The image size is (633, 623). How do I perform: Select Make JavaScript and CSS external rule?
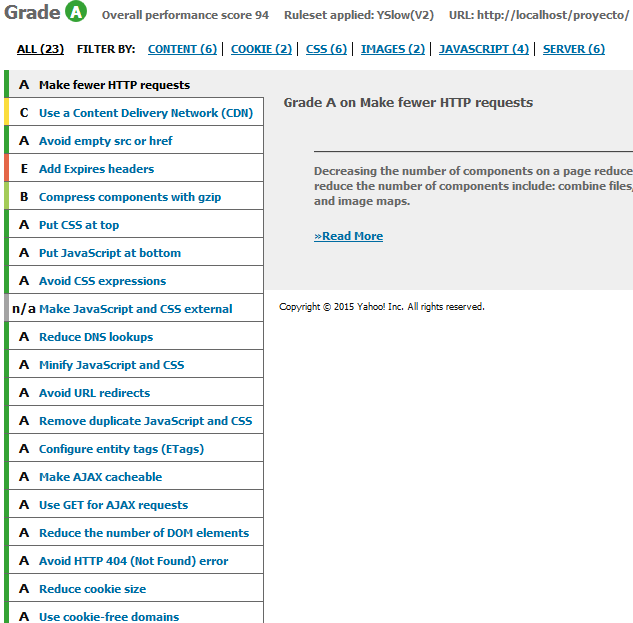pos(135,309)
